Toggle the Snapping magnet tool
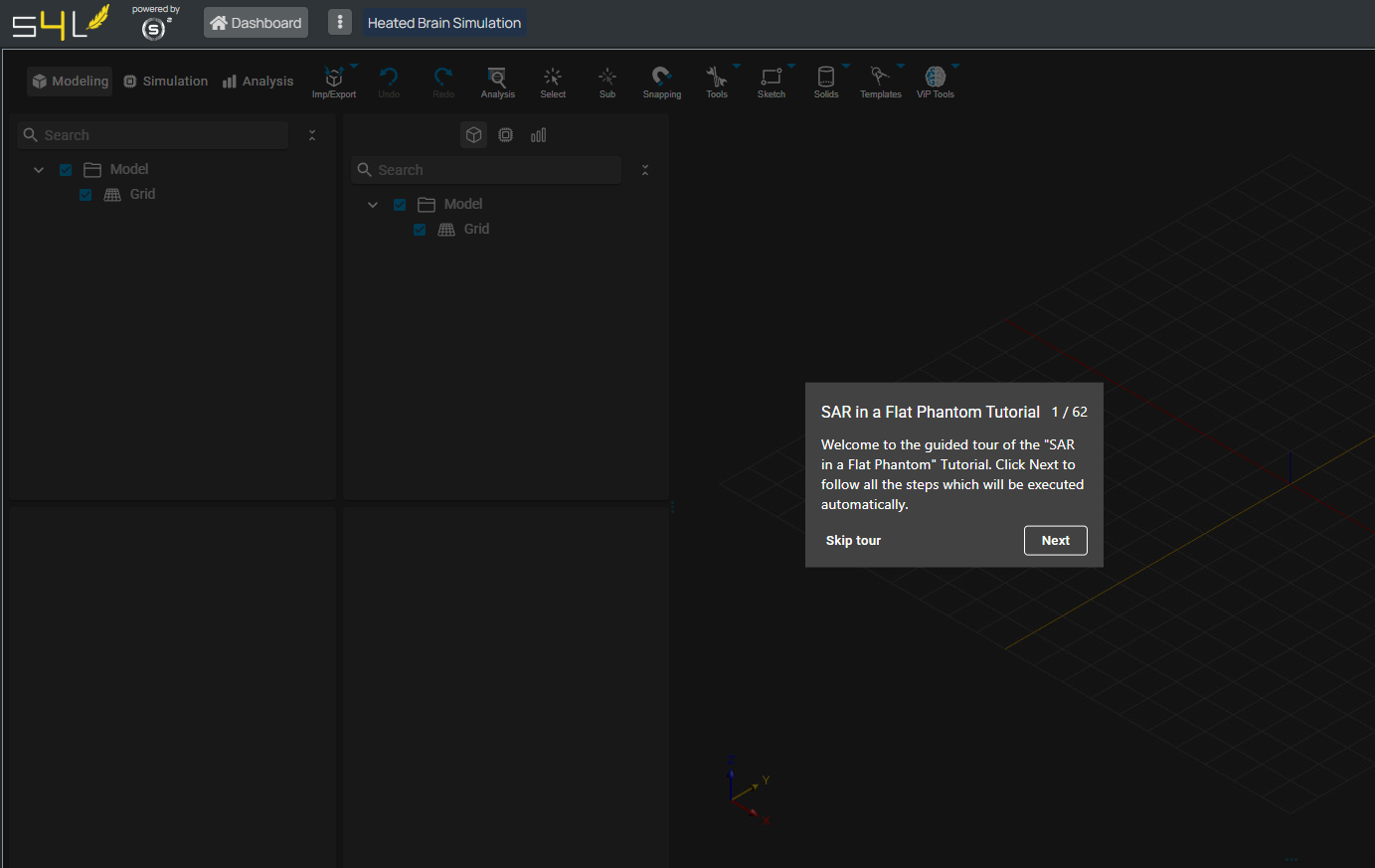The image size is (1375, 868). point(662,82)
